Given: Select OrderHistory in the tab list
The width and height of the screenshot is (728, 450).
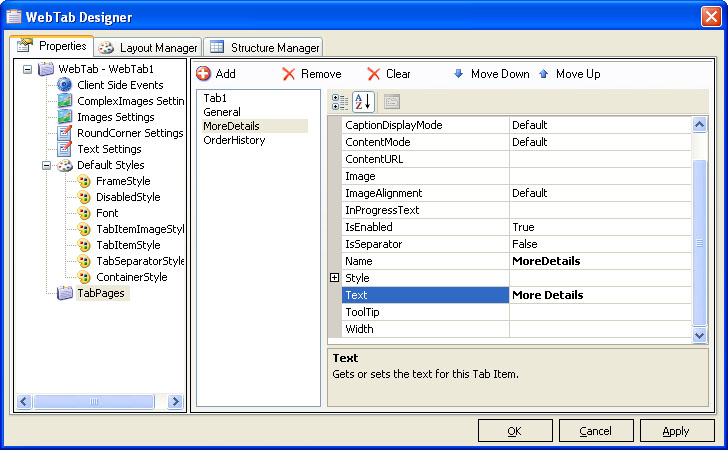Looking at the screenshot, I should click(234, 140).
